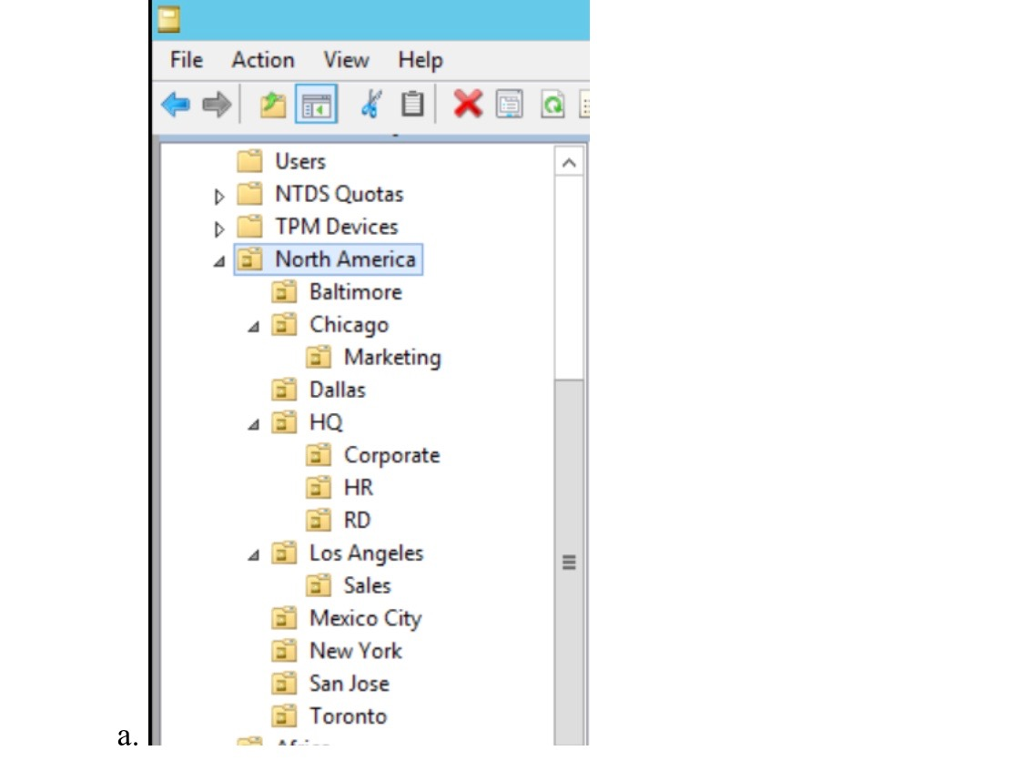Open Properties from the toolbar
The height and width of the screenshot is (781, 1024).
click(509, 104)
